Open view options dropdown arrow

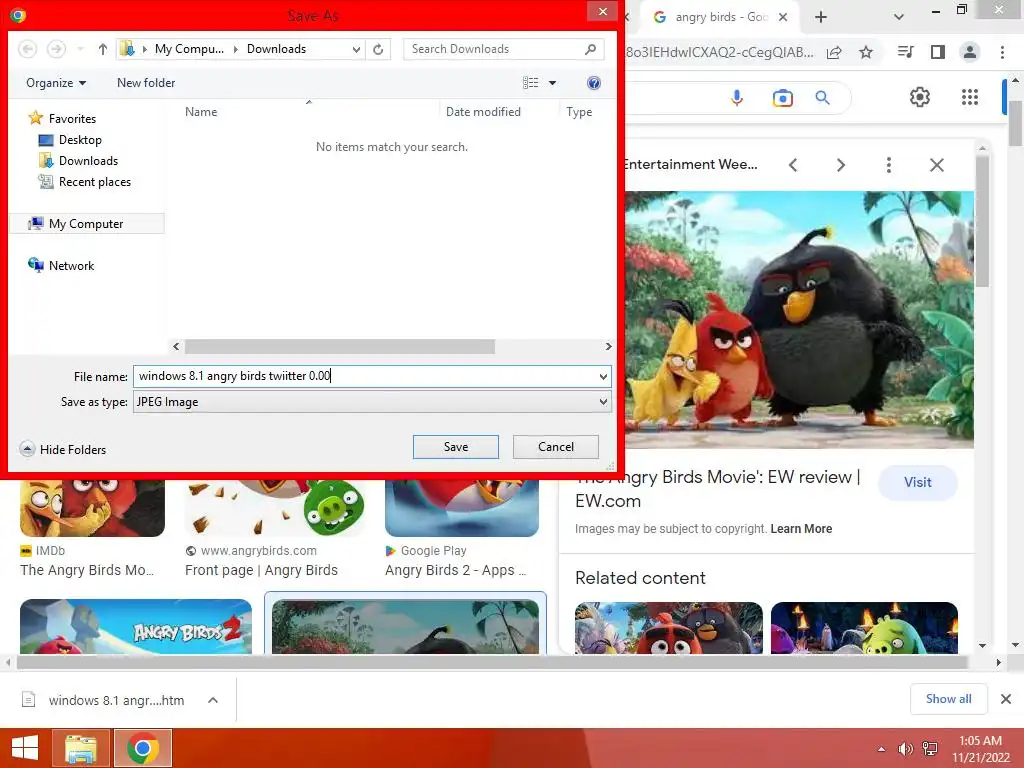[552, 83]
